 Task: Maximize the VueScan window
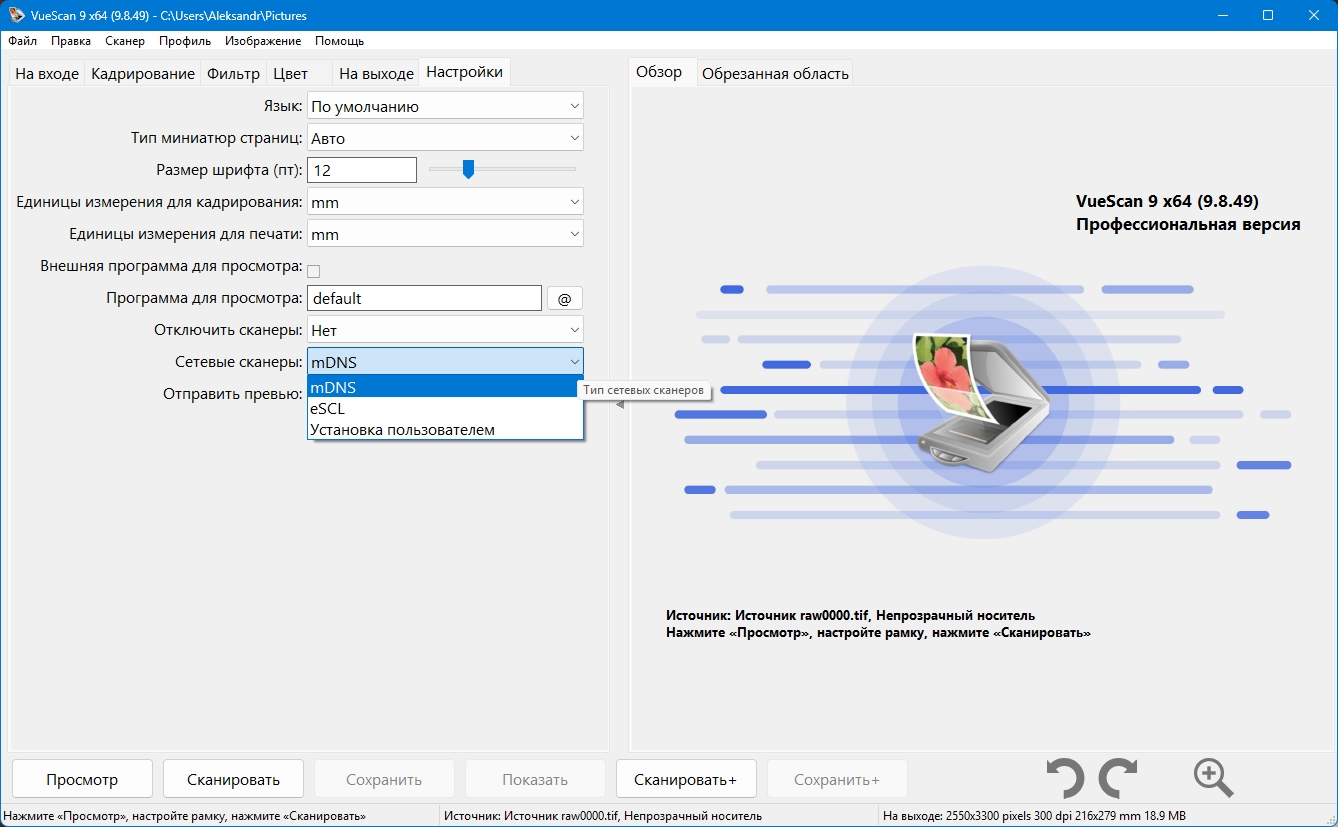point(1268,15)
